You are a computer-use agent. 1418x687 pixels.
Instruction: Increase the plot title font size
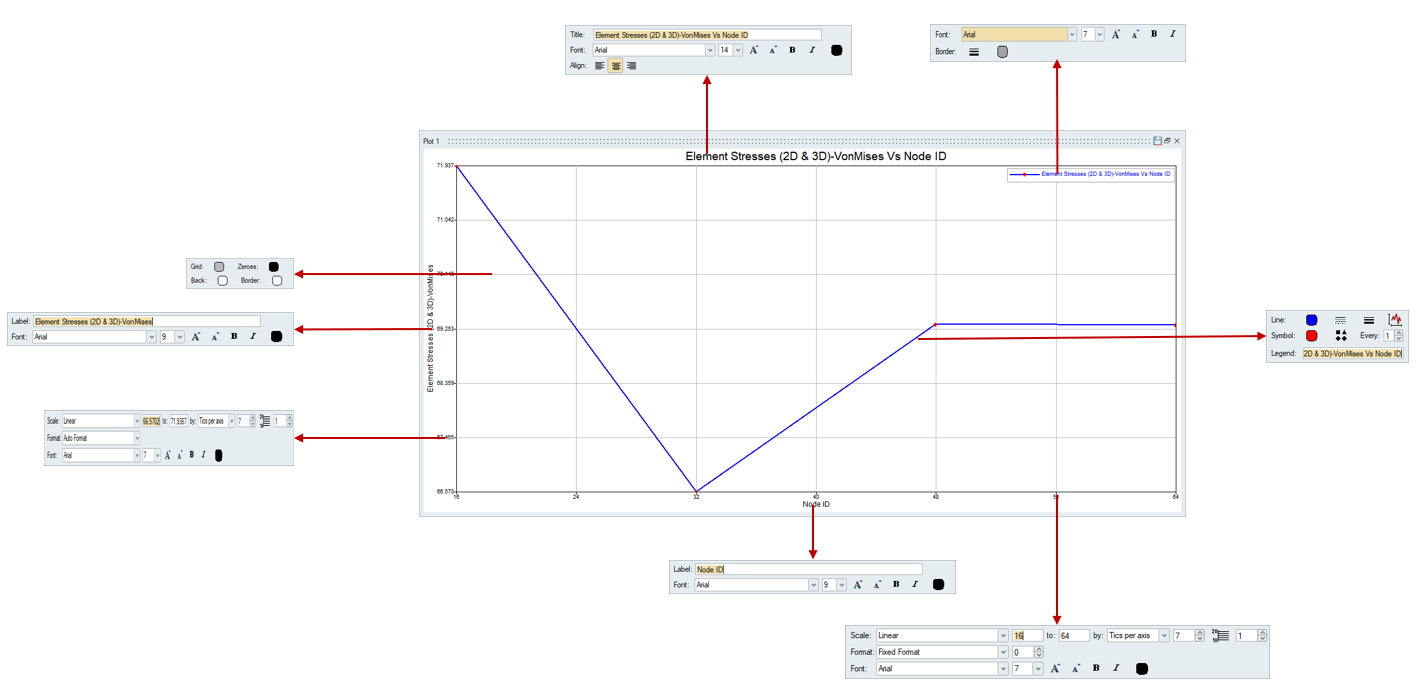(754, 50)
